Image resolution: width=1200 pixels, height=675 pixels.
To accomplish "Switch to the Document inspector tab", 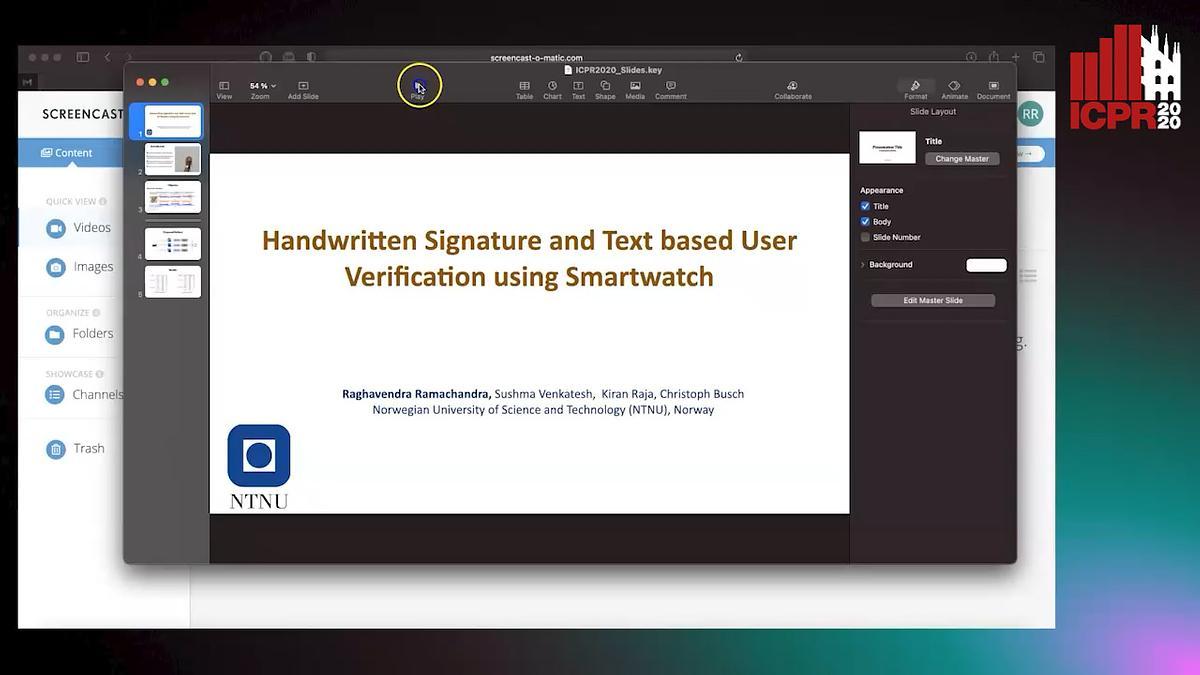I will 993,87.
